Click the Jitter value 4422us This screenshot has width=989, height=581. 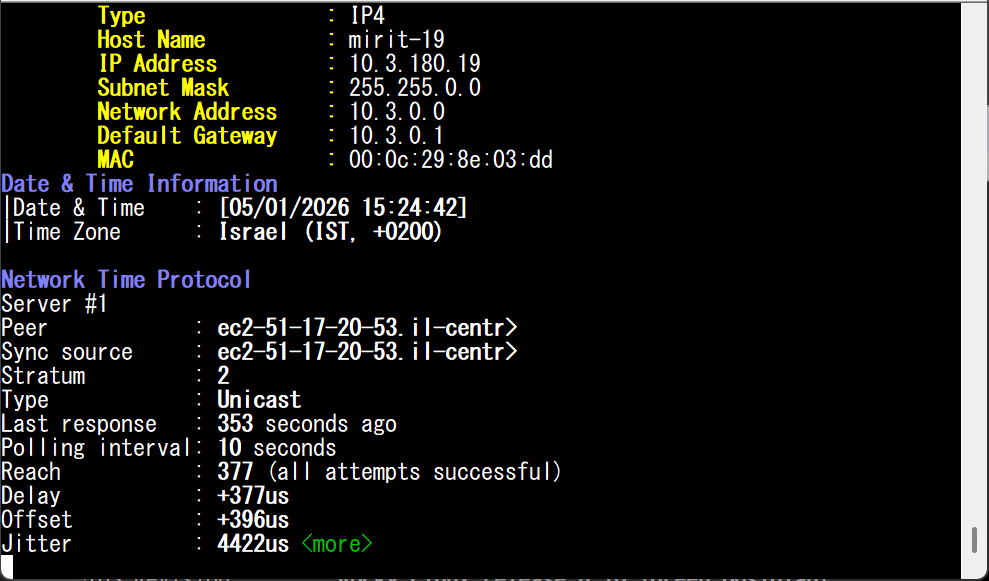[253, 544]
